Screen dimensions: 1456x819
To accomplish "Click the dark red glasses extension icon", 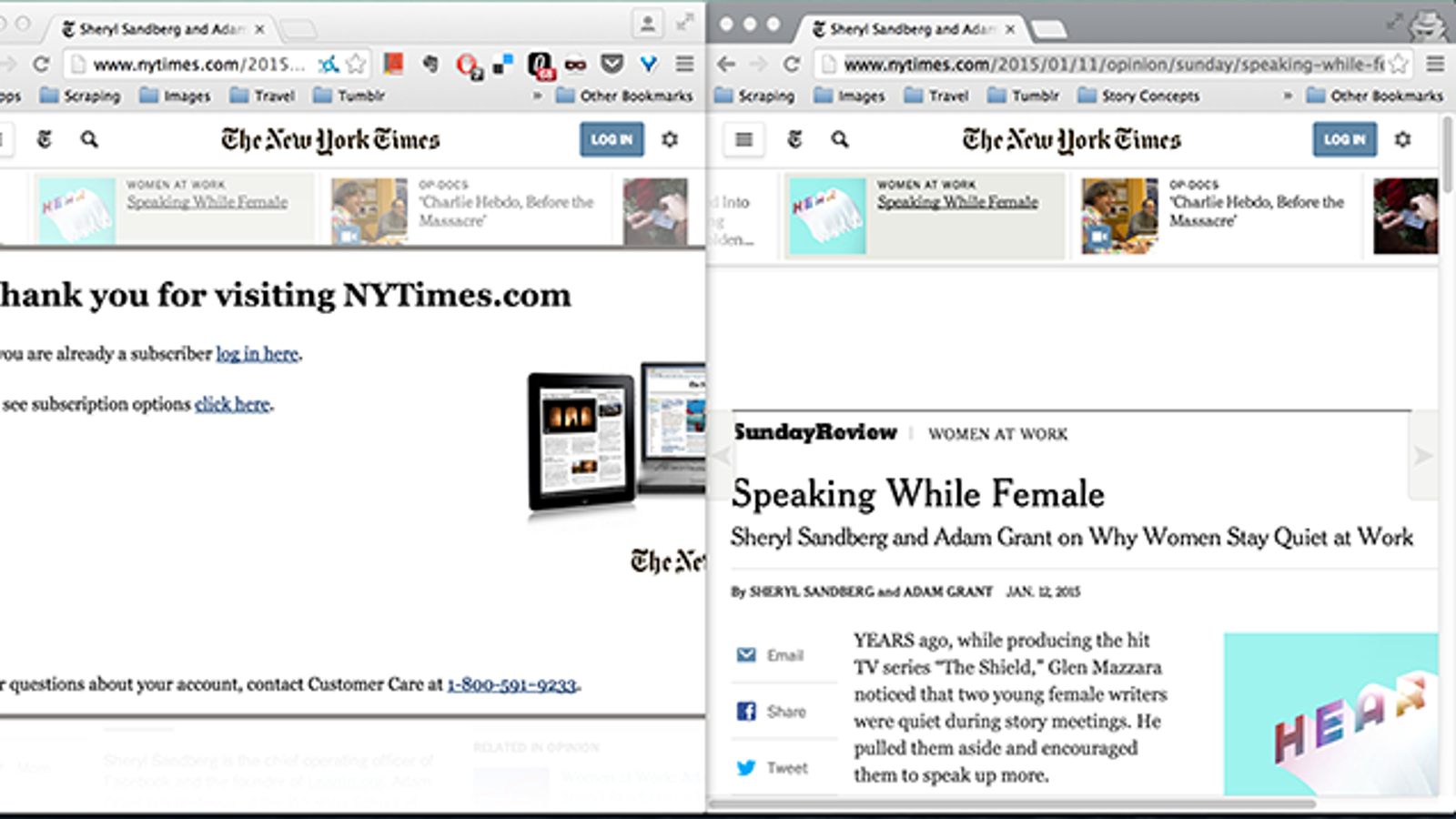I will tap(575, 65).
